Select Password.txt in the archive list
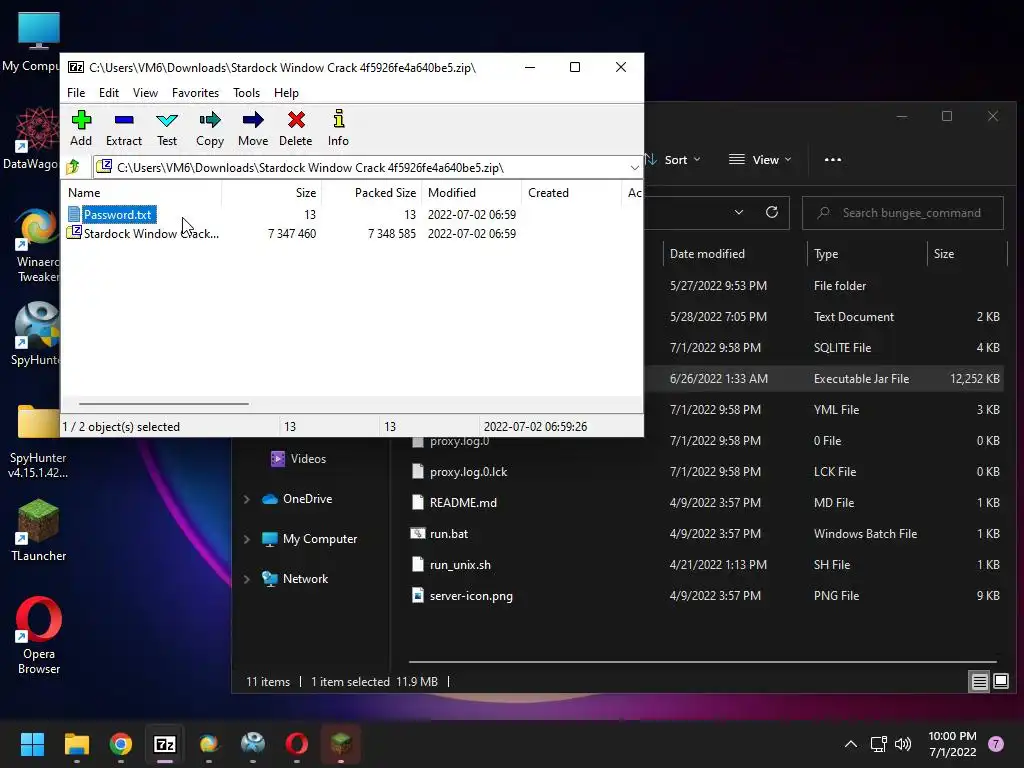This screenshot has height=768, width=1024. click(x=118, y=214)
